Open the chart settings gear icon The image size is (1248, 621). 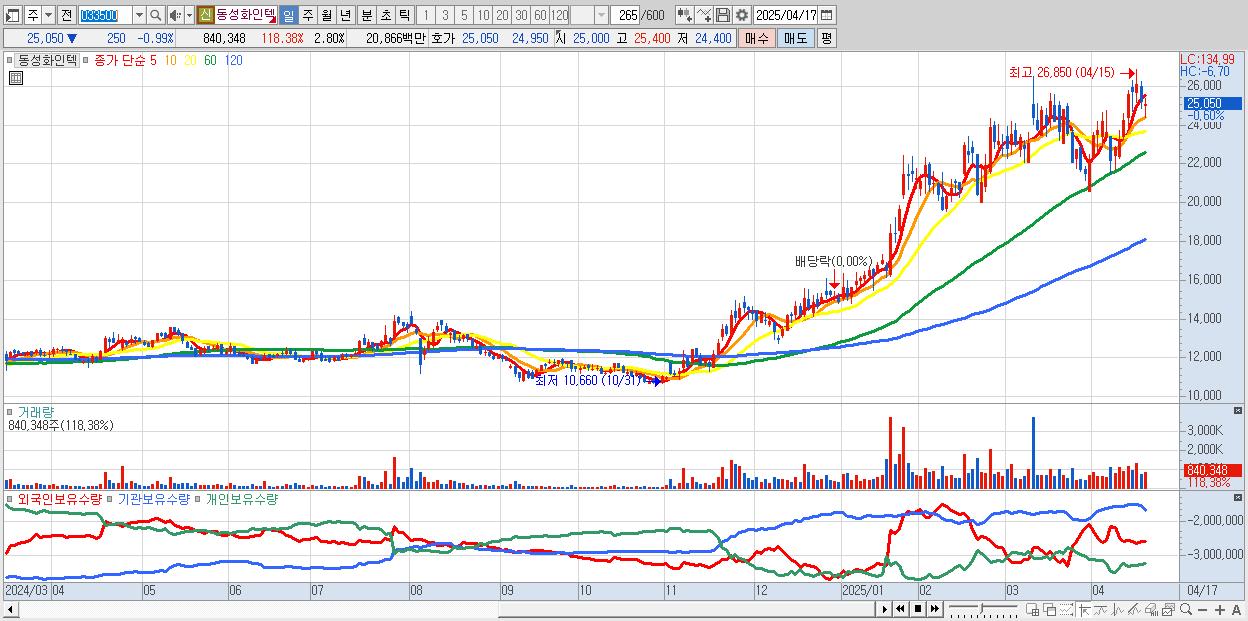pos(741,15)
